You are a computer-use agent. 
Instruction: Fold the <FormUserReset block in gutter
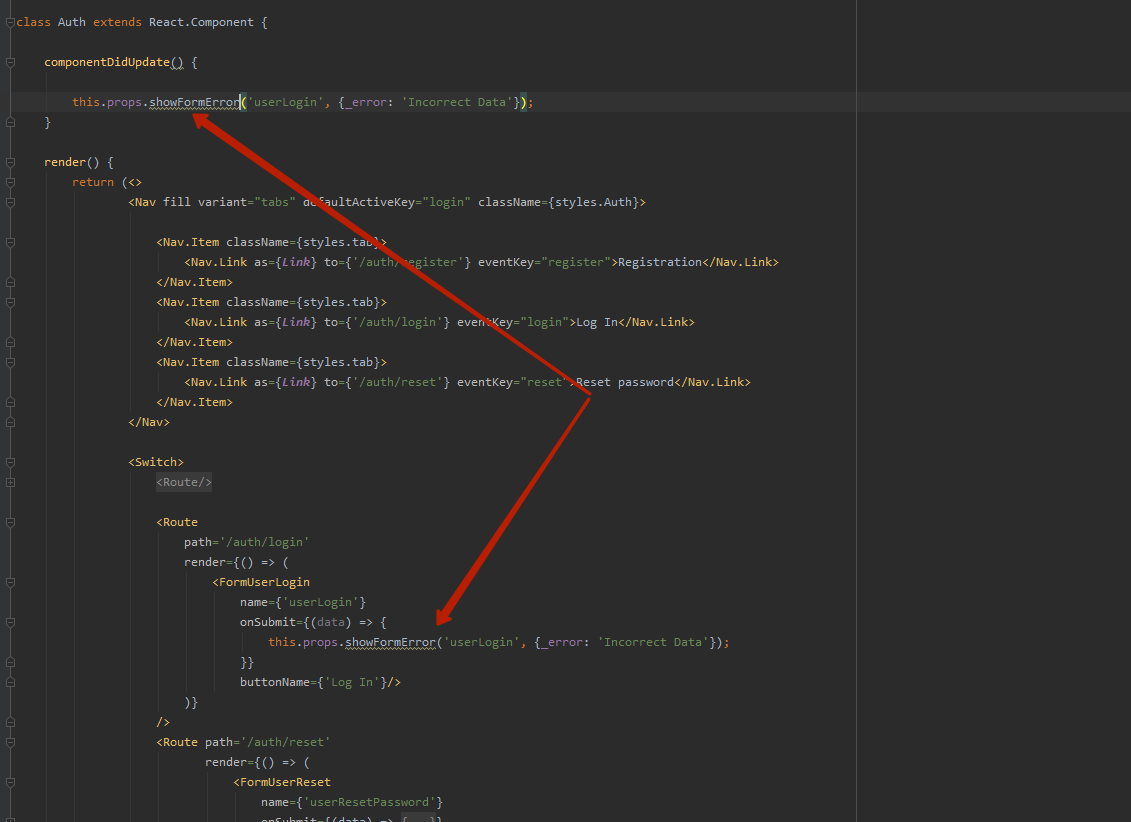(x=10, y=782)
